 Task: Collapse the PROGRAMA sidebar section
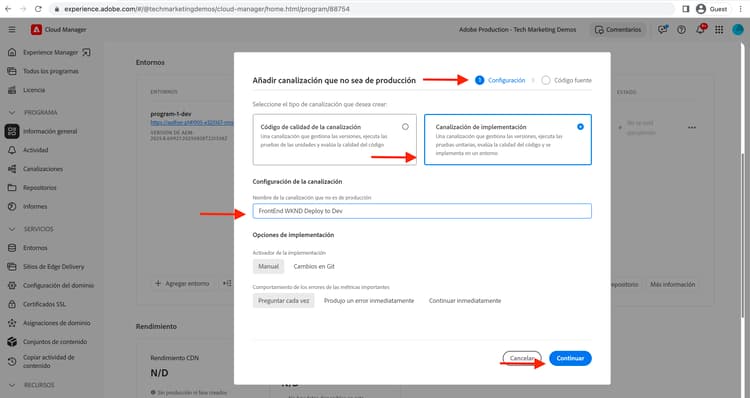(x=12, y=112)
